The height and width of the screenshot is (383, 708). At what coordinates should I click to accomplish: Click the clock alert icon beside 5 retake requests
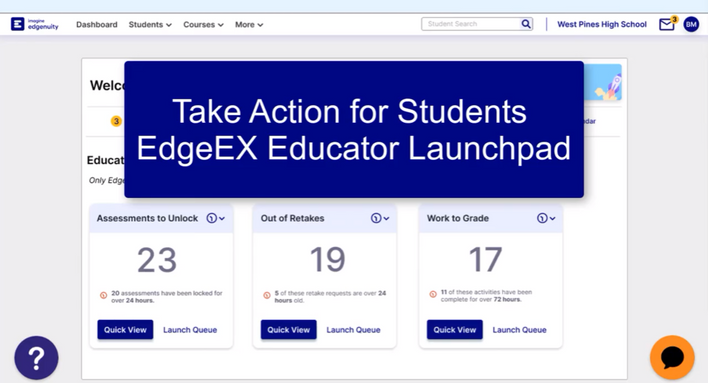click(267, 295)
